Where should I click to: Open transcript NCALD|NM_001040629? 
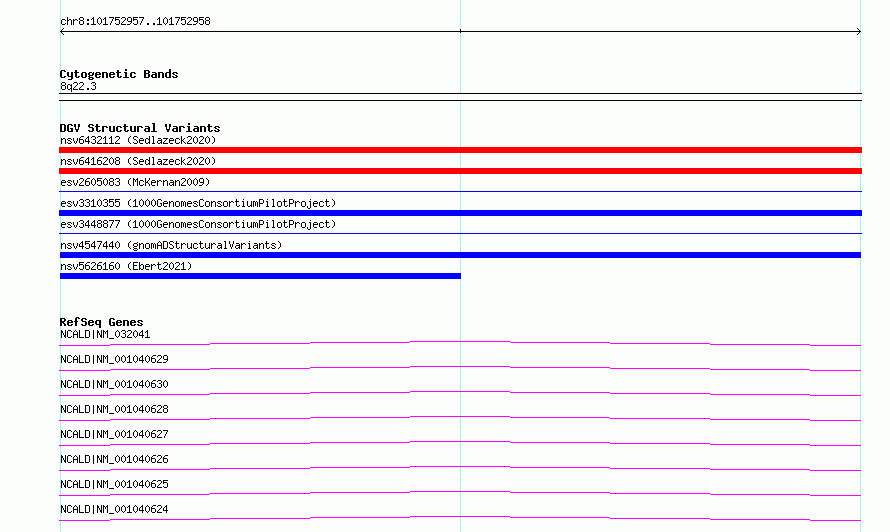point(114,359)
